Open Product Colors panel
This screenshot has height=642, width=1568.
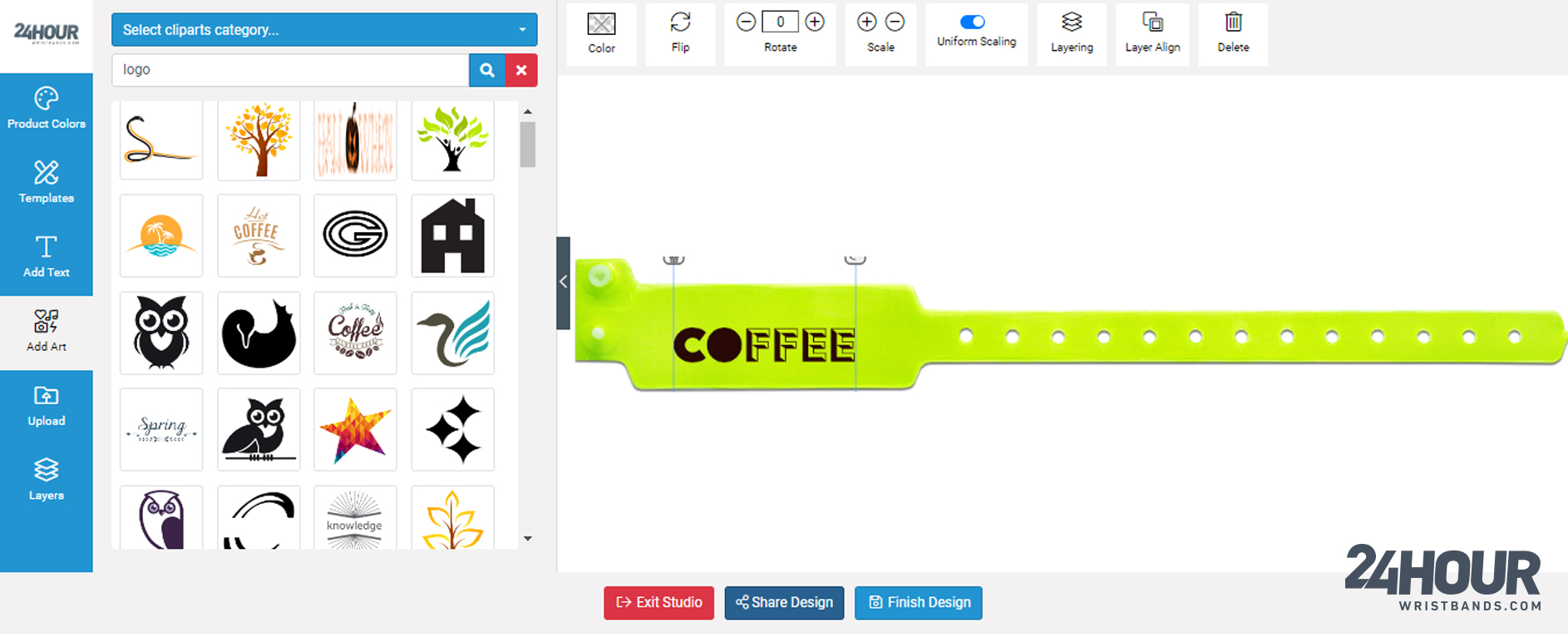point(47,108)
